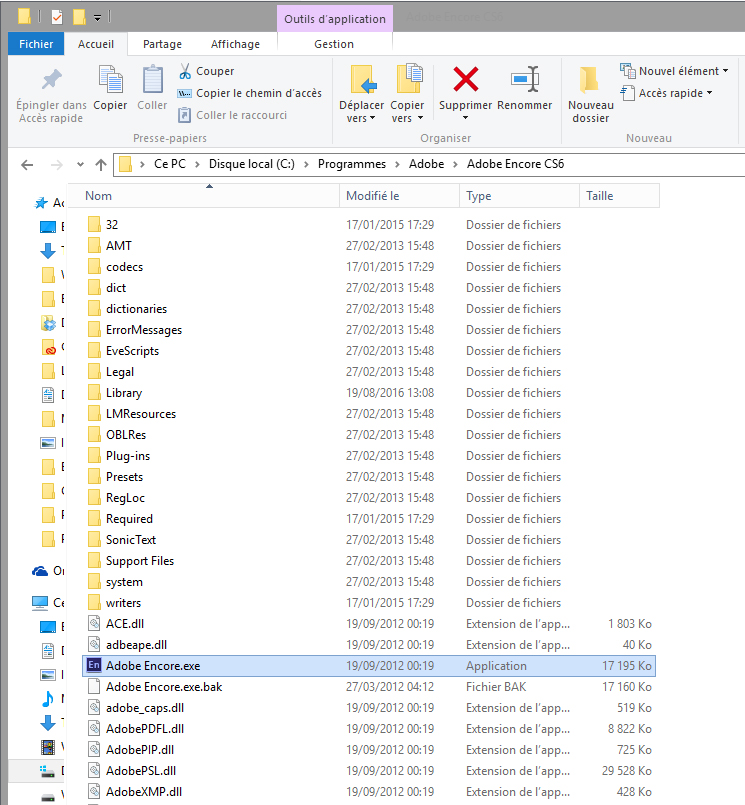Sort by the Taille column header

tap(619, 196)
